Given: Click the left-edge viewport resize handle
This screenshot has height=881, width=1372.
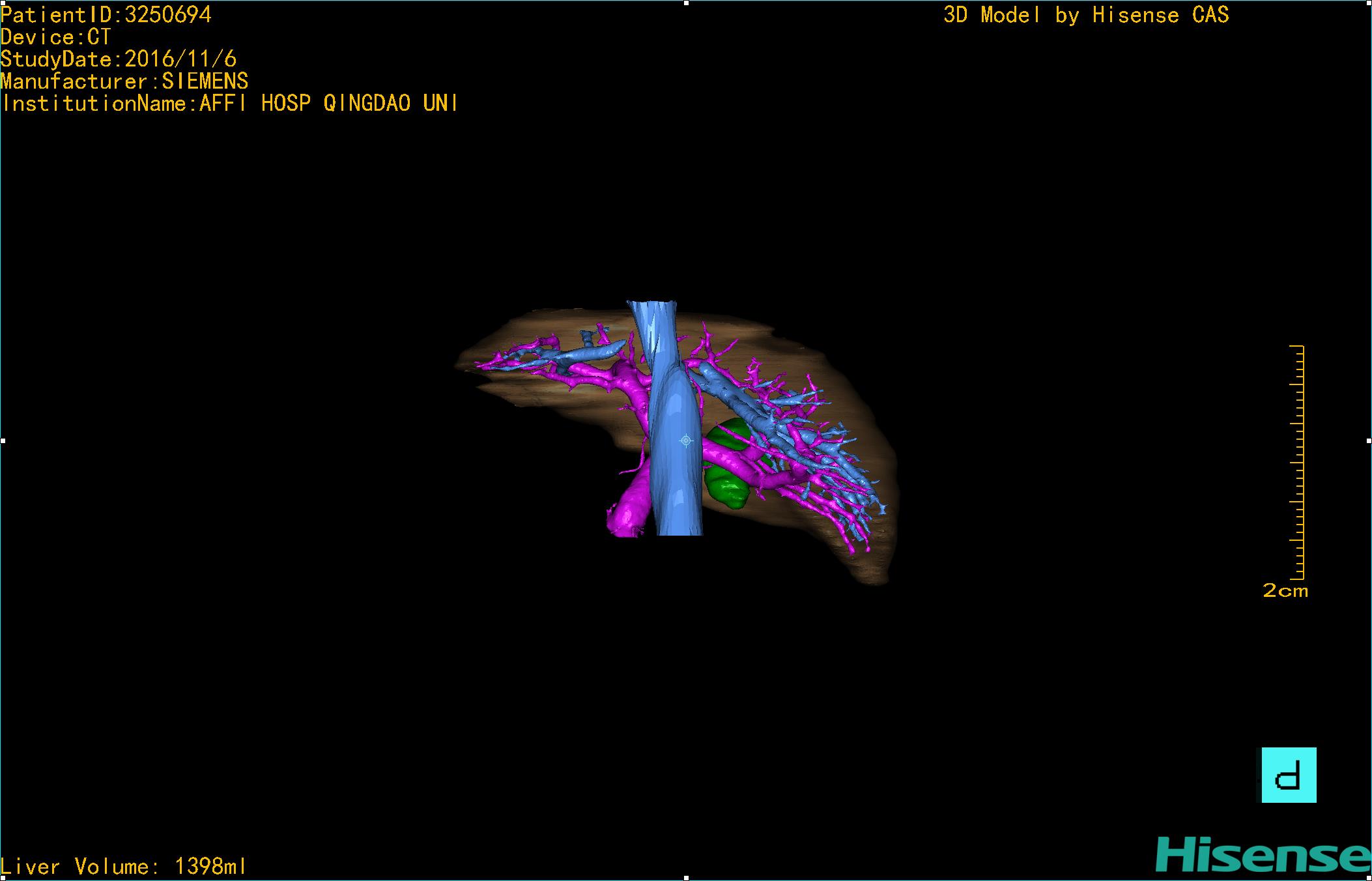Looking at the screenshot, I should 3,441.
